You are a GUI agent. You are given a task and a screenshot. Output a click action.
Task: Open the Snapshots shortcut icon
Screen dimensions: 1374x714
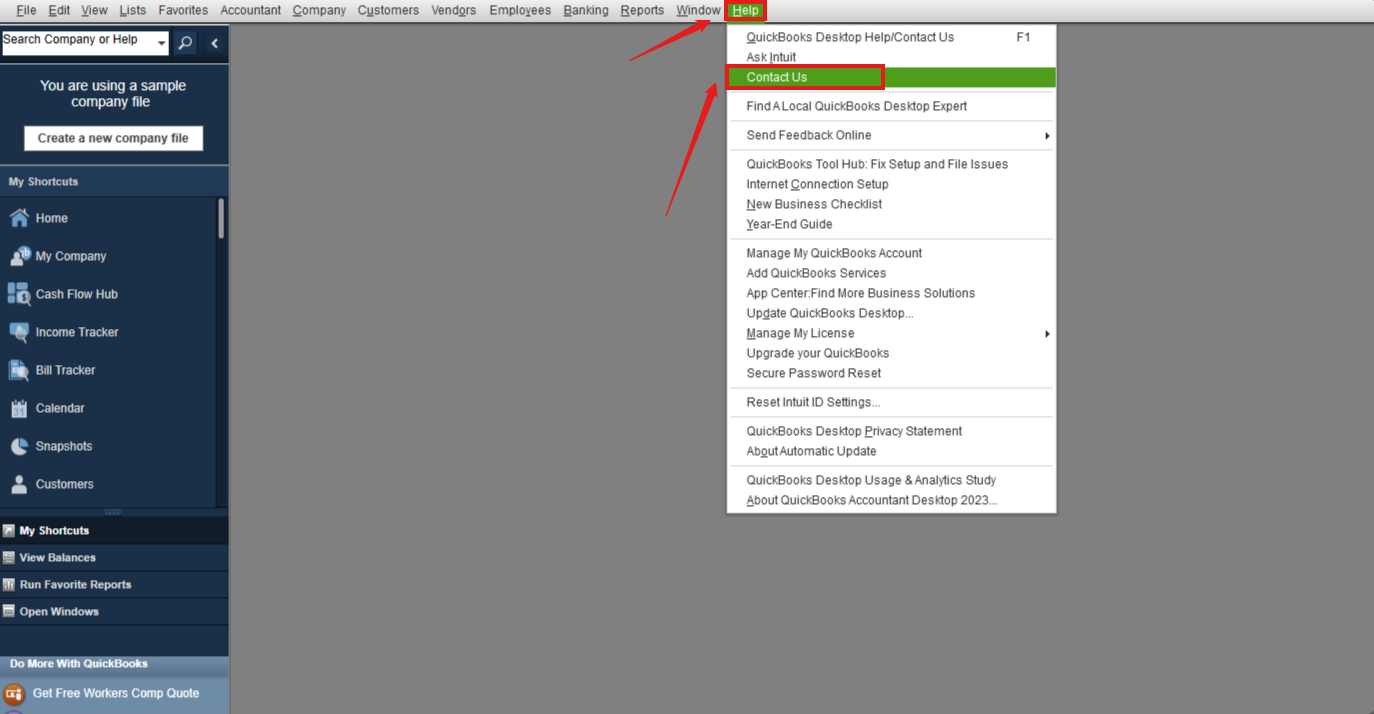click(19, 446)
